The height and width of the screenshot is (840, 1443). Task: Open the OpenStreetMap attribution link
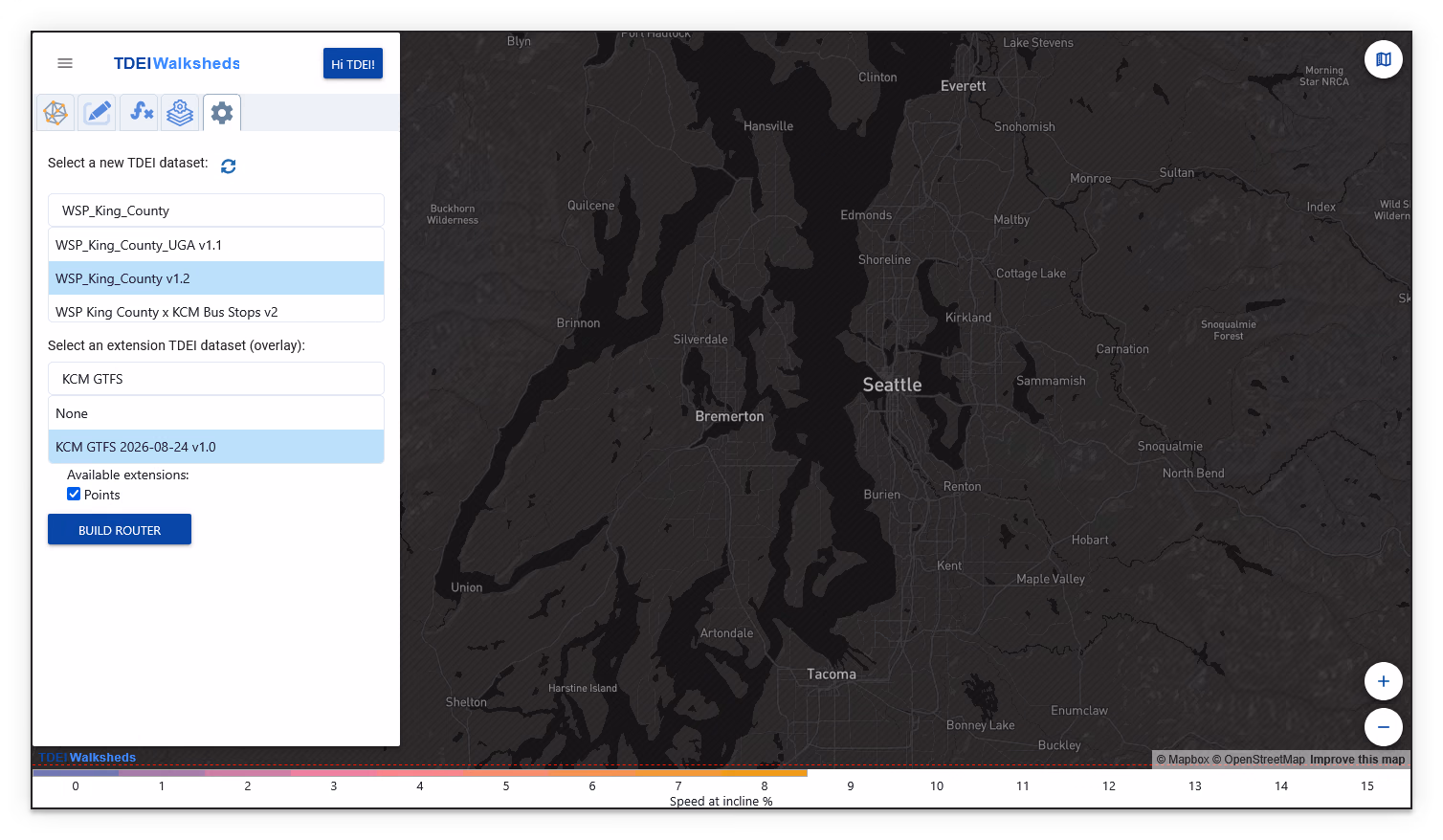point(1258,760)
